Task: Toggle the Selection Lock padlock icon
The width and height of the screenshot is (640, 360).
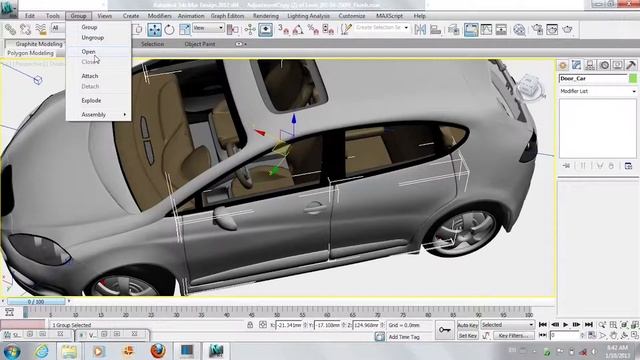Action: (x=250, y=325)
